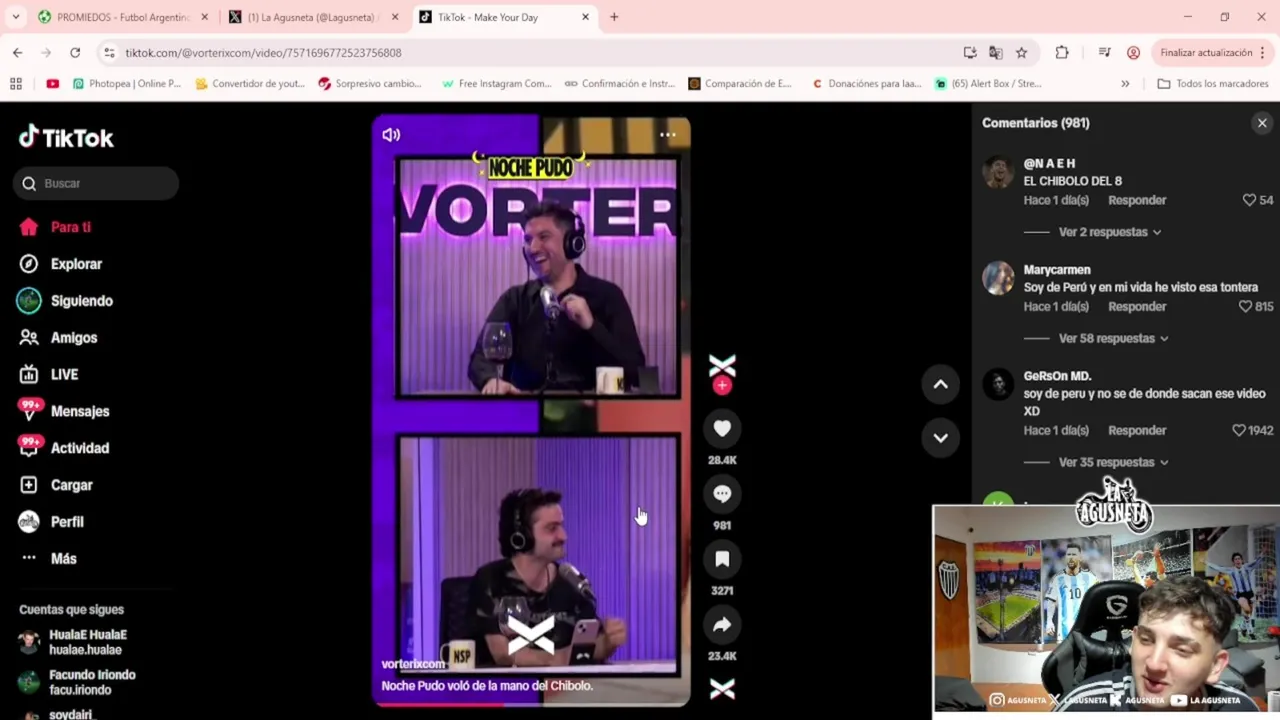Screen dimensions: 1280x720
Task: Focus the Buscar search field
Action: point(96,183)
